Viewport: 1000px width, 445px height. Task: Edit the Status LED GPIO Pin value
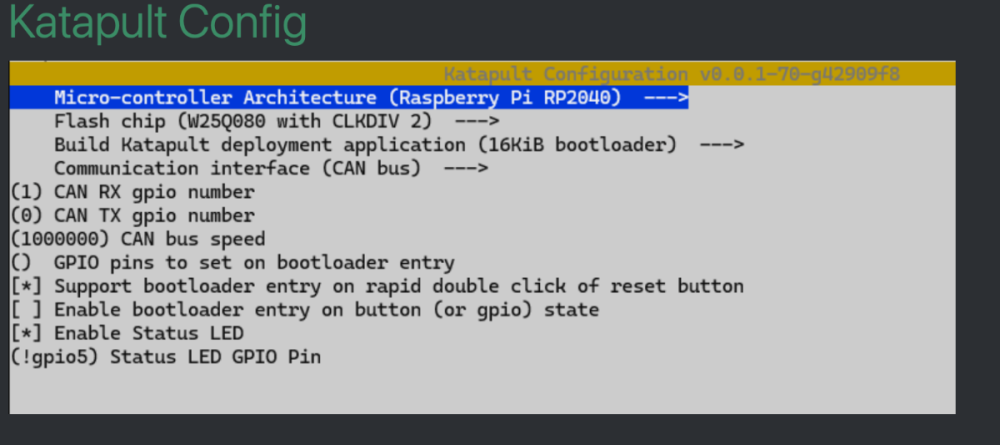click(x=166, y=357)
